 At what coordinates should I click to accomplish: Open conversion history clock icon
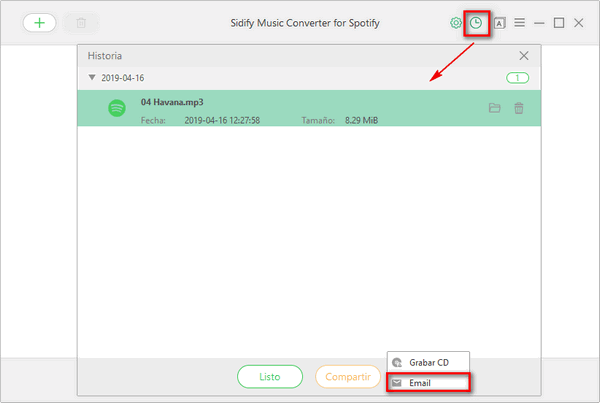point(476,23)
